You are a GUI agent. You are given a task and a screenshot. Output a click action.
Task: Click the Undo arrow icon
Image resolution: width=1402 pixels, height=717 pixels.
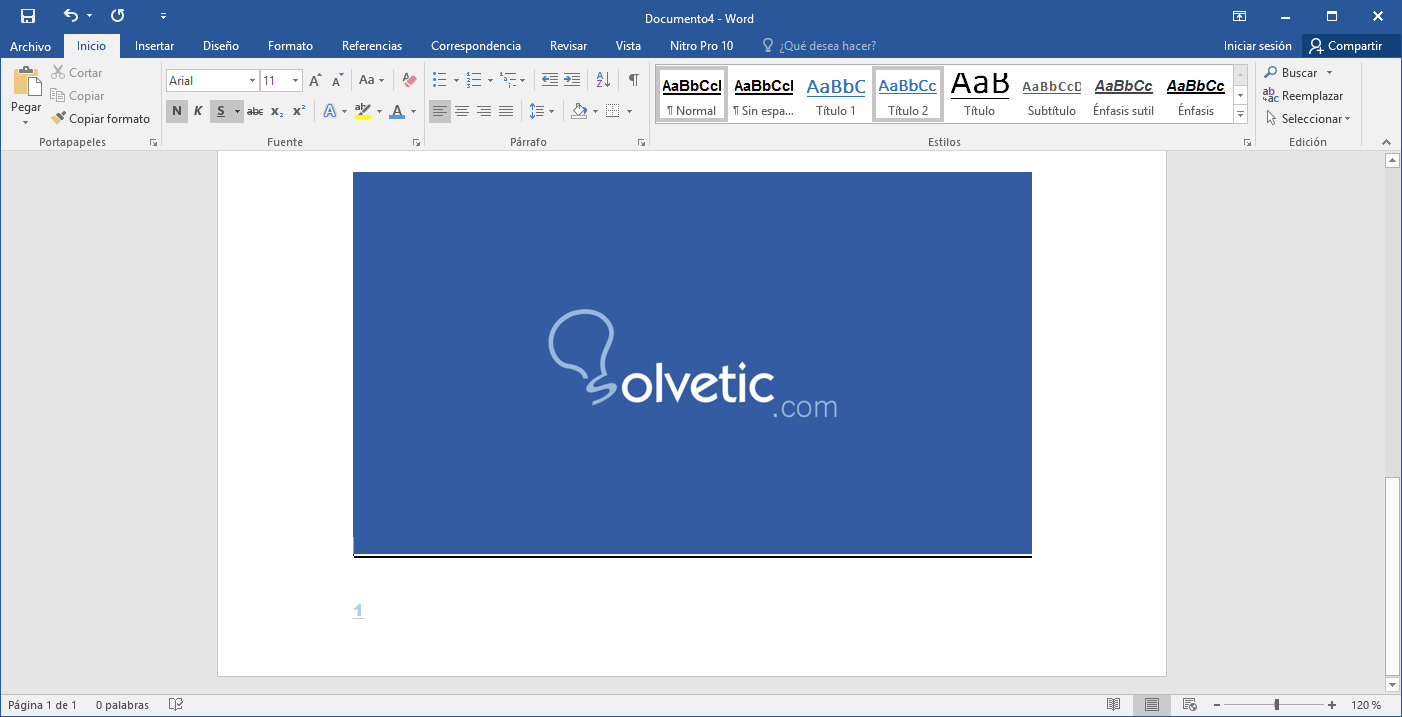tap(71, 16)
